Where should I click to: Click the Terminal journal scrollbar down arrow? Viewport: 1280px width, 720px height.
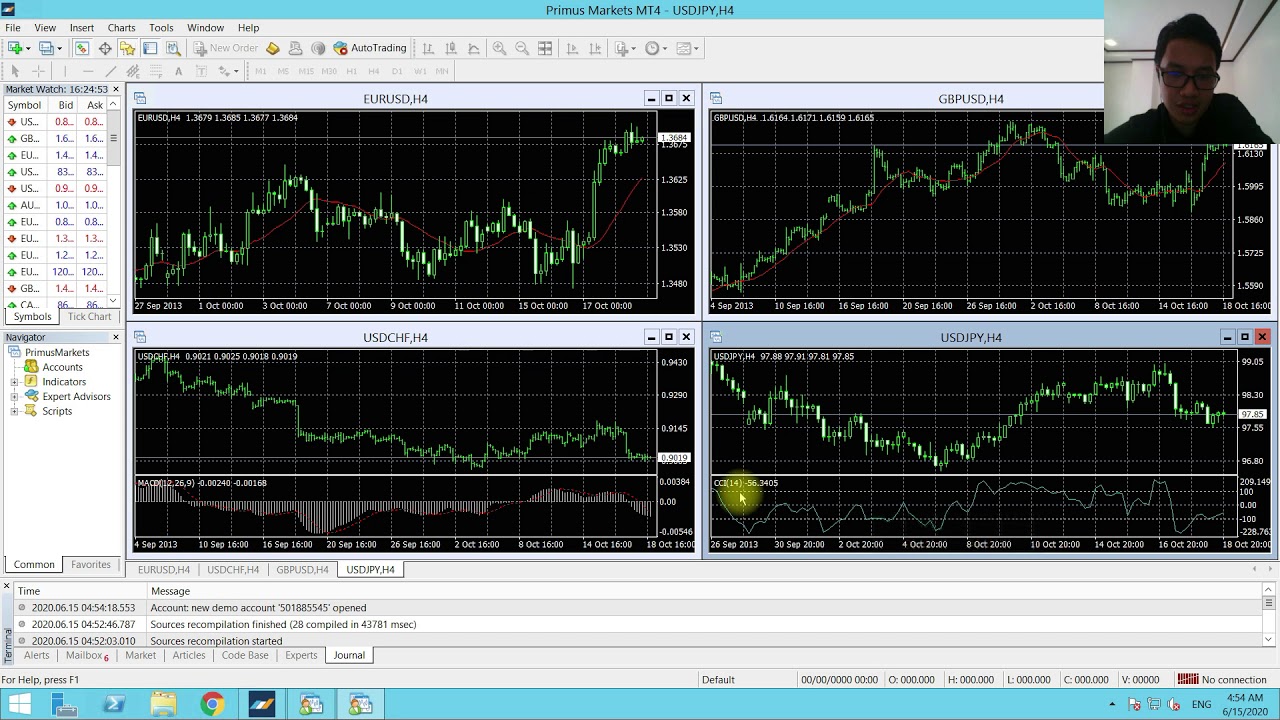pyautogui.click(x=1268, y=640)
